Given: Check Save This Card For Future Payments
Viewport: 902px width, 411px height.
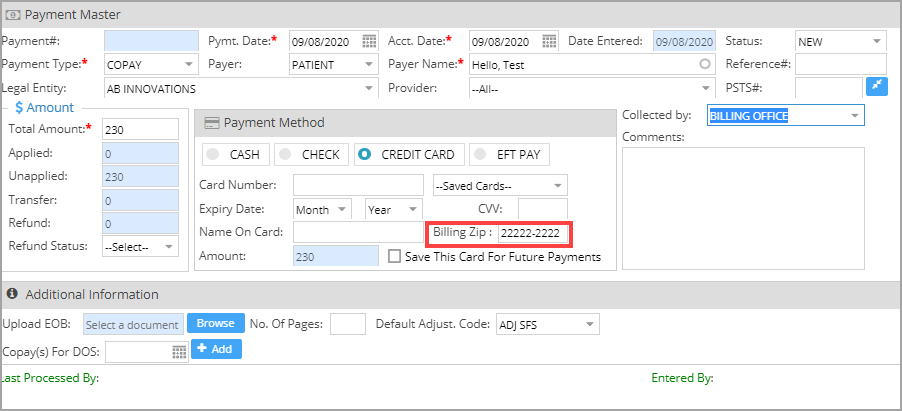Looking at the screenshot, I should (x=394, y=256).
